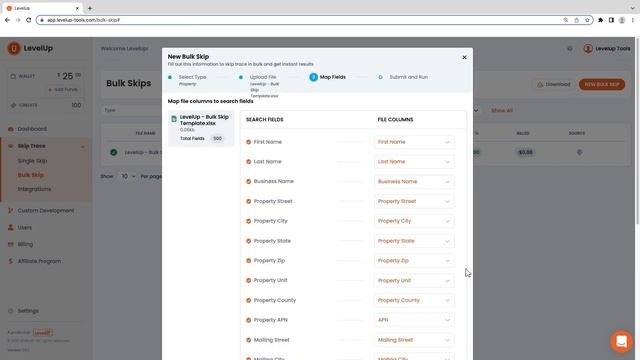The image size is (640, 360).
Task: Click the Property Zip check status icon
Action: pyautogui.click(x=248, y=260)
